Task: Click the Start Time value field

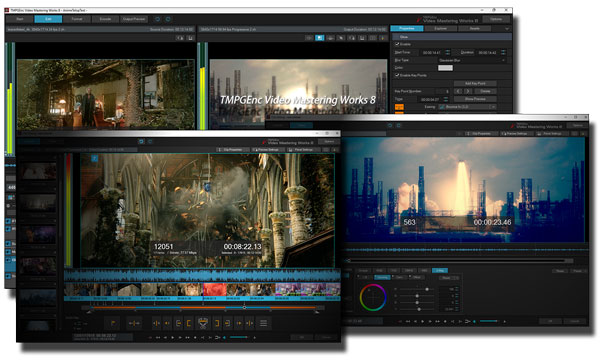Action: 432,52
